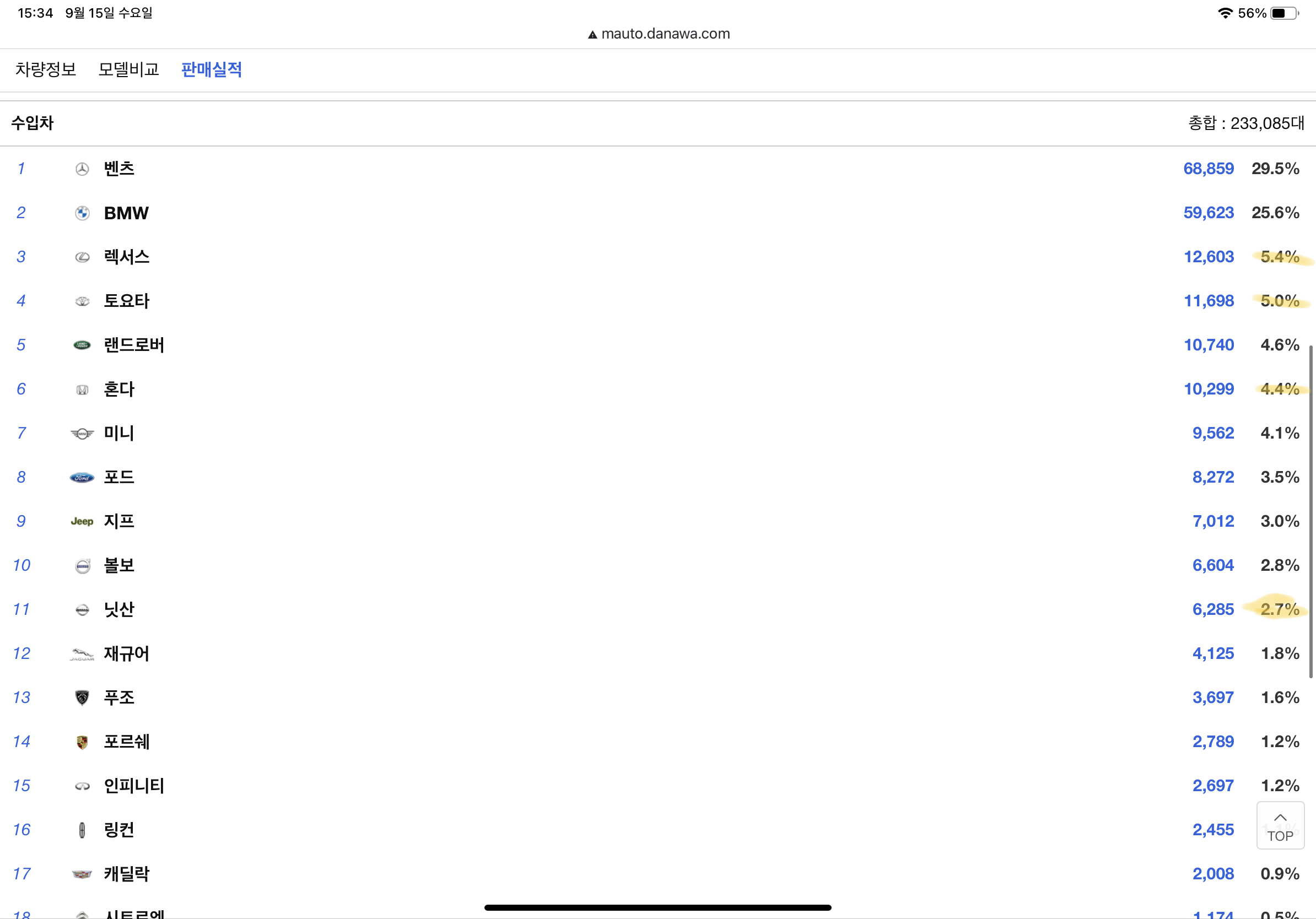Open the 렉서스 brand link

pos(126,257)
